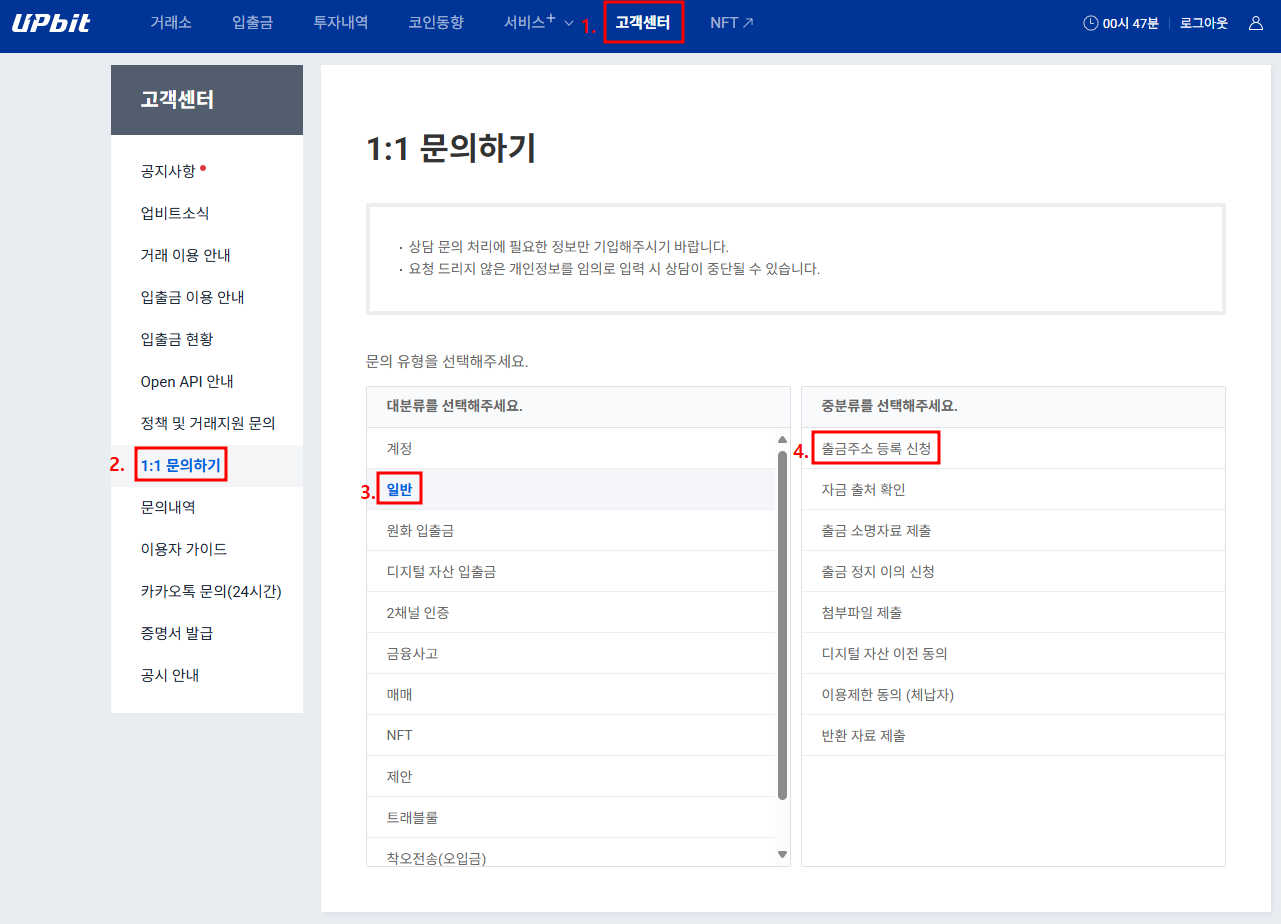Select the 계정 category
1281x924 pixels.
click(x=399, y=448)
